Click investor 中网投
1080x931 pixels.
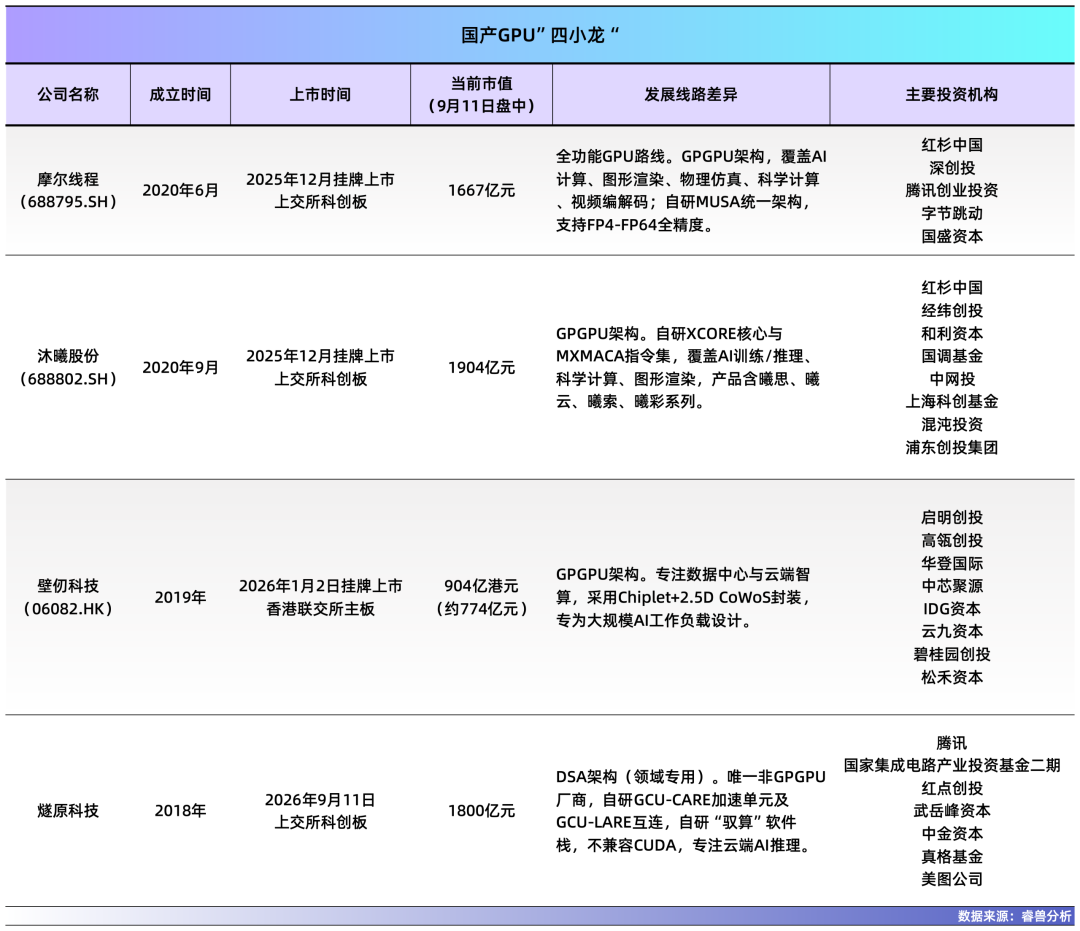(952, 379)
